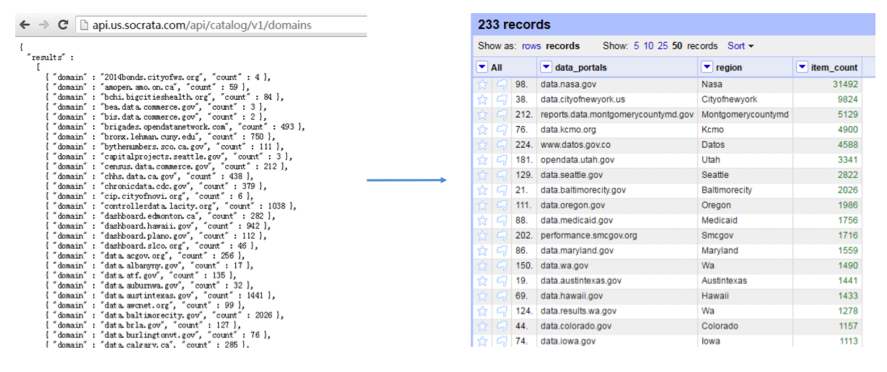This screenshot has height=372, width=887.
Task: Star the data.wa.gov row
Action: click(x=483, y=266)
